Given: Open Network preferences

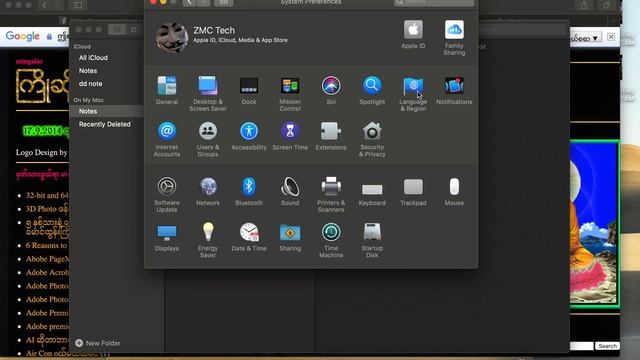Looking at the screenshot, I should point(208,191).
